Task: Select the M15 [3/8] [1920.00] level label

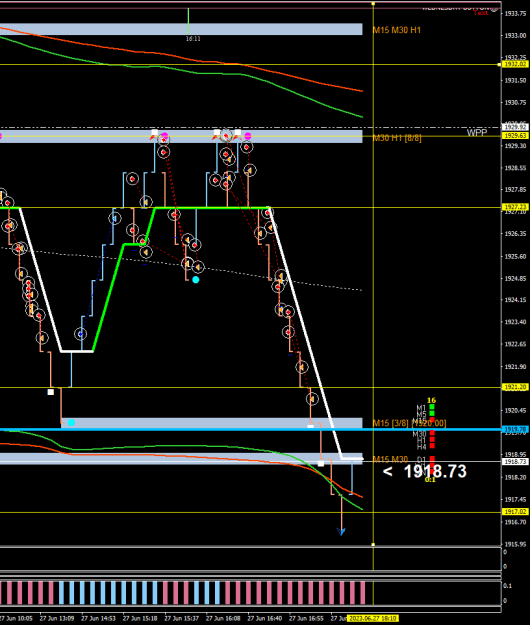Action: (409, 423)
